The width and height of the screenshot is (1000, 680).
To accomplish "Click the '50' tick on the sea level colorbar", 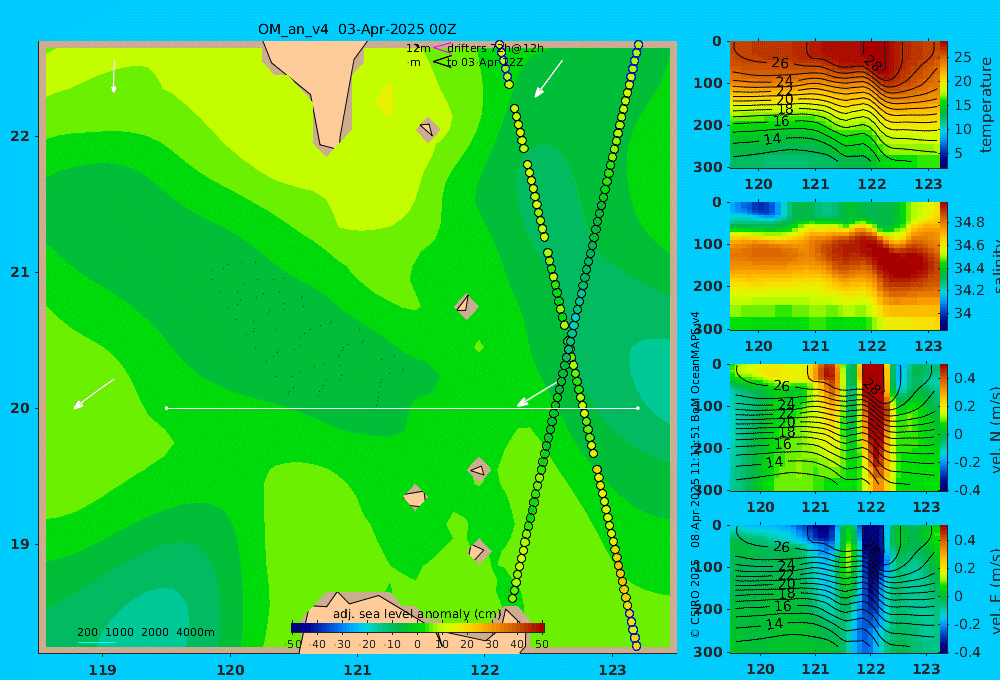I will tap(541, 644).
